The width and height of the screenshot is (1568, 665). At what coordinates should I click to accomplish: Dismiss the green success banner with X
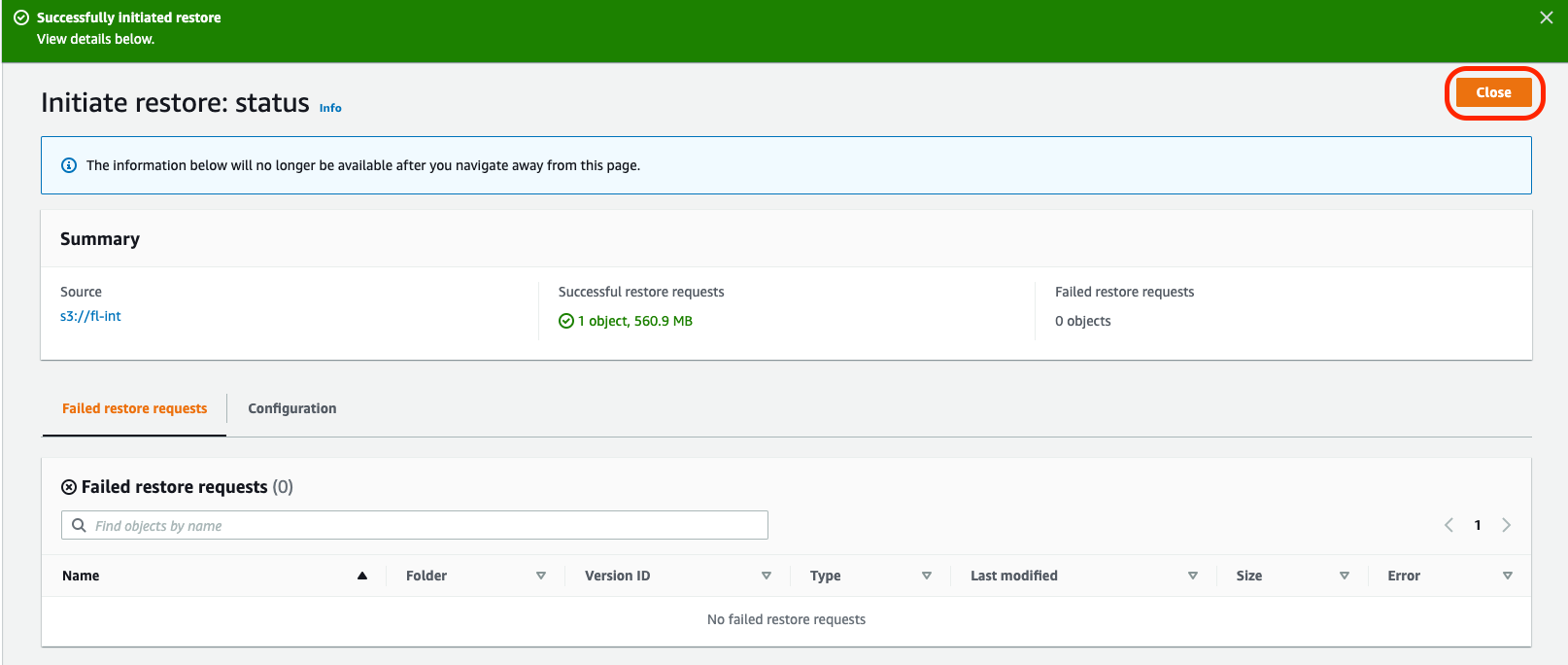(1547, 17)
